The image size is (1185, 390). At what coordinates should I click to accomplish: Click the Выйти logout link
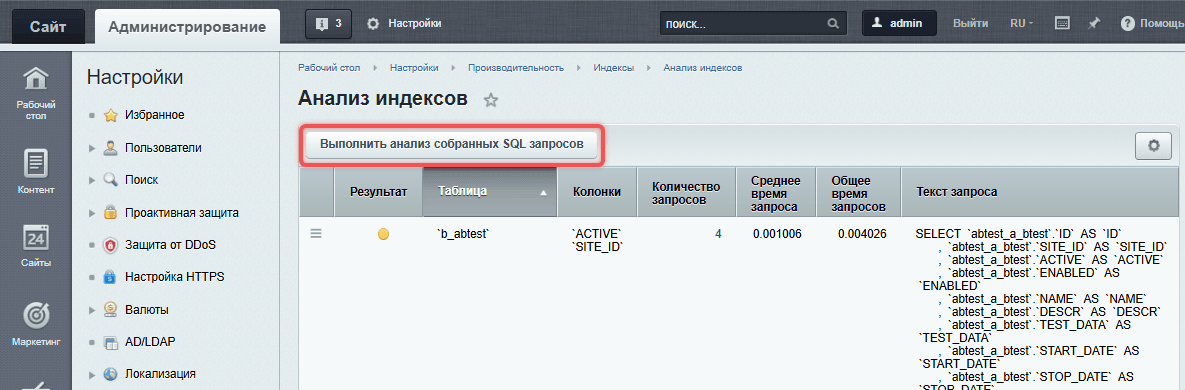tap(970, 23)
